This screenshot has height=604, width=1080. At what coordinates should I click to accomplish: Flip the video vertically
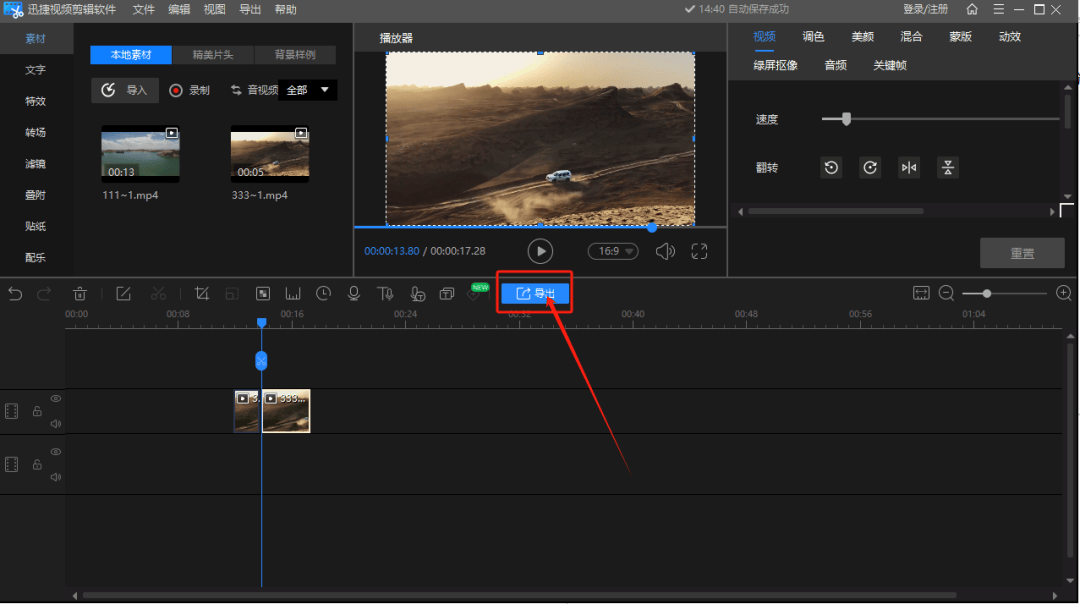coord(948,168)
